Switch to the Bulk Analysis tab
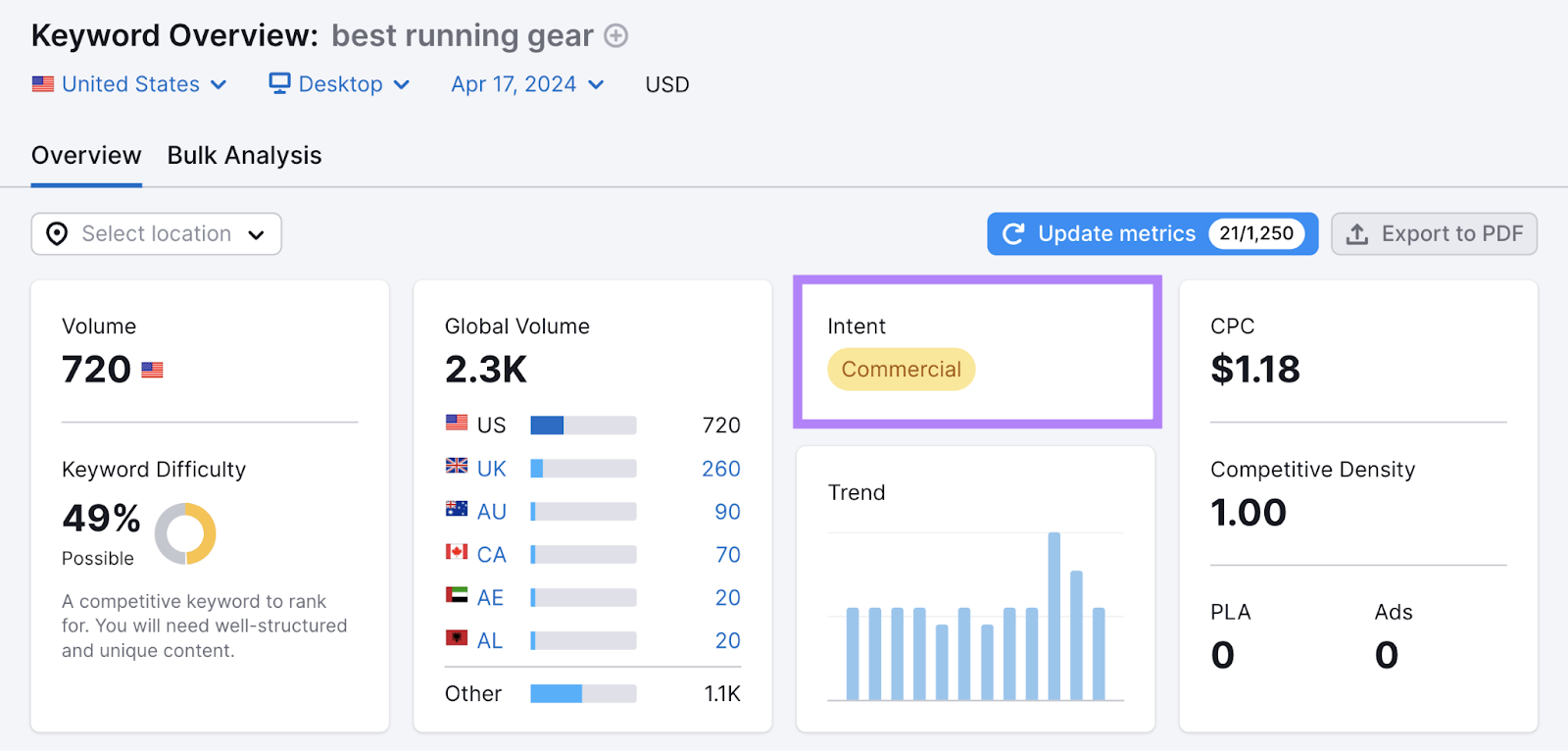 (x=244, y=156)
